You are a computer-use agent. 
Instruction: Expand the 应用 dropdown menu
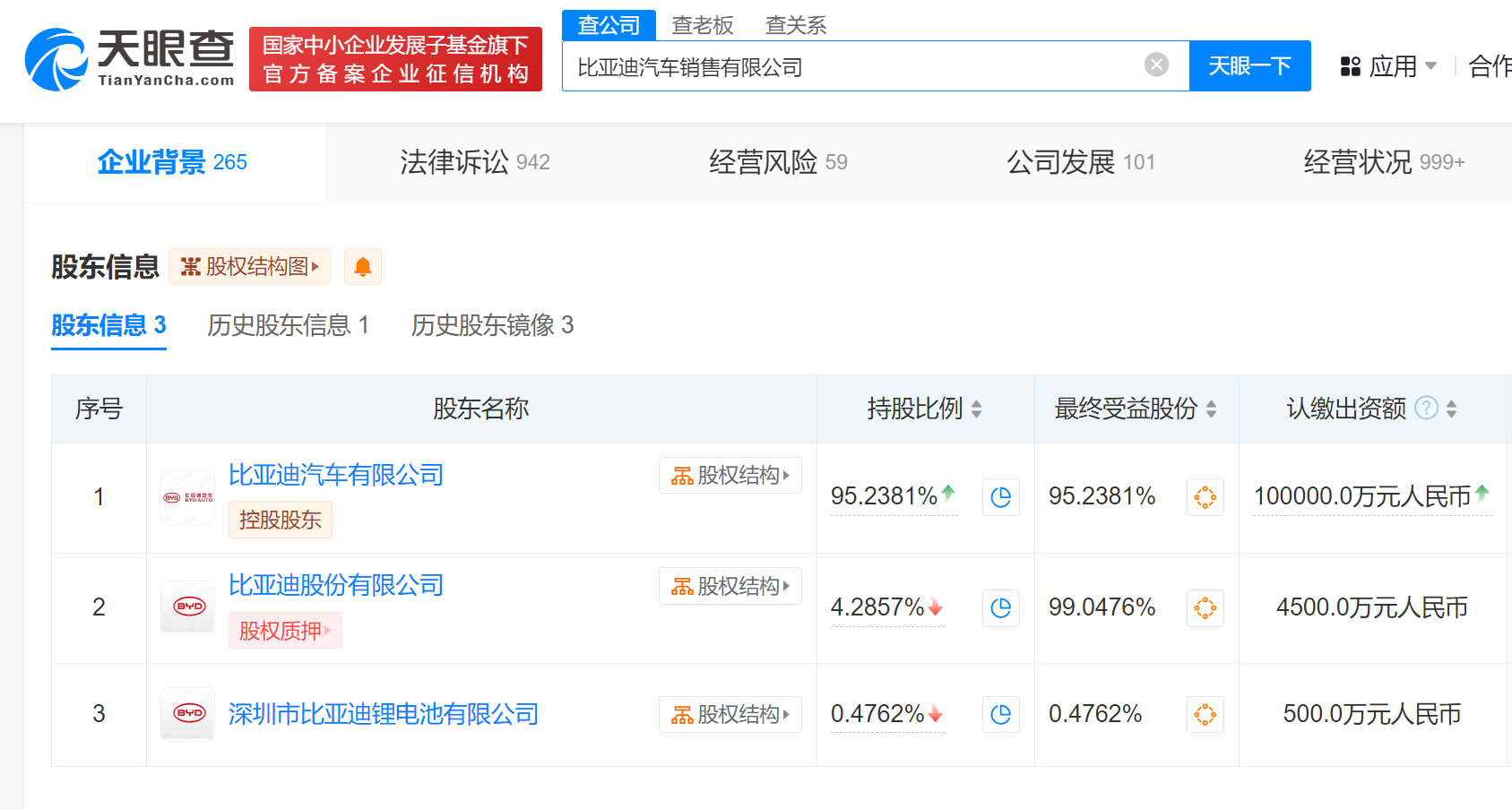(1388, 66)
